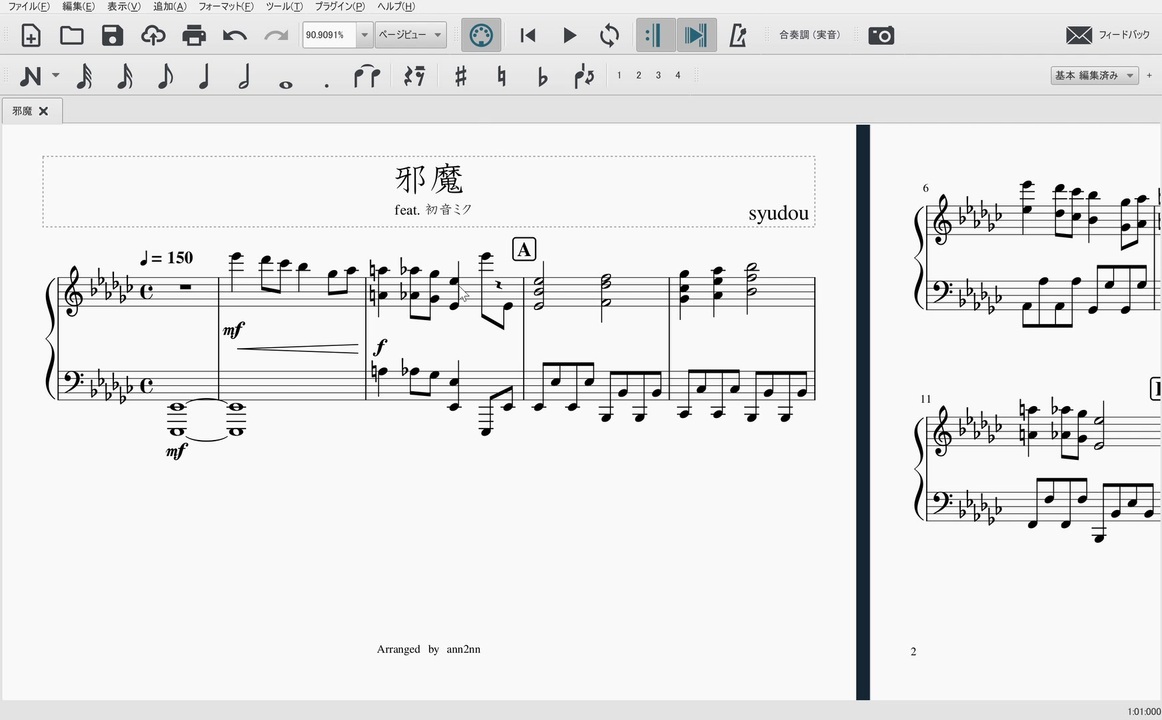Close the 邪魔 score tab
This screenshot has width=1162, height=720.
pos(44,111)
